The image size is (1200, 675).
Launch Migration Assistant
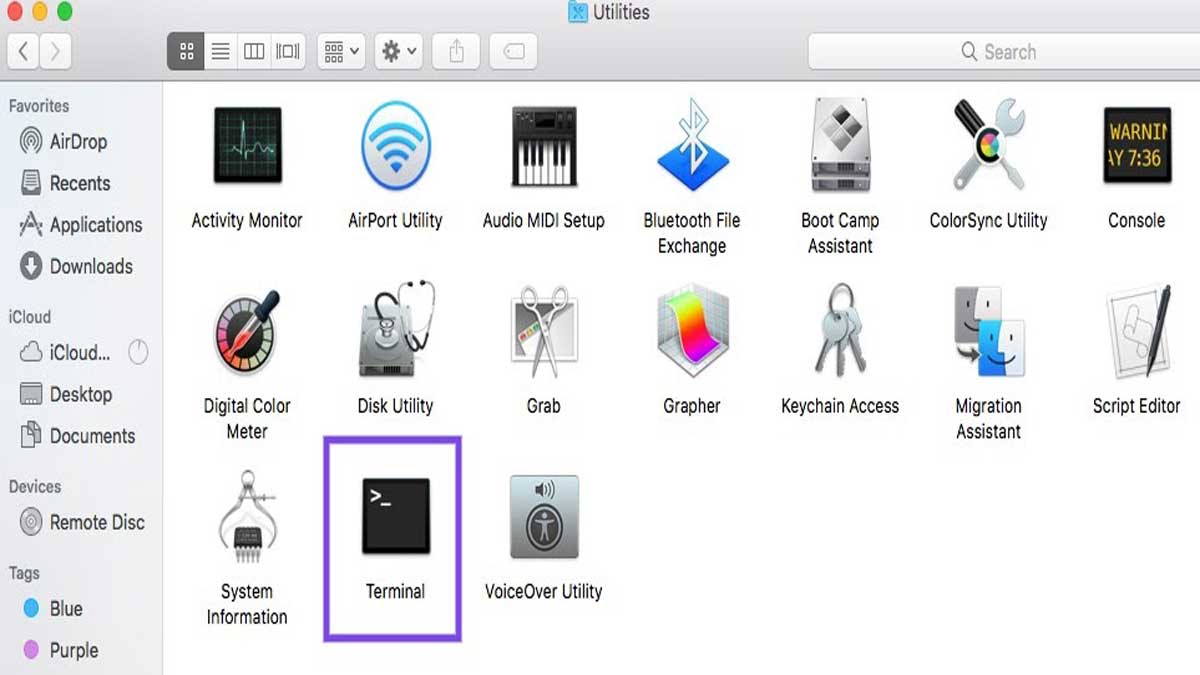coord(987,330)
